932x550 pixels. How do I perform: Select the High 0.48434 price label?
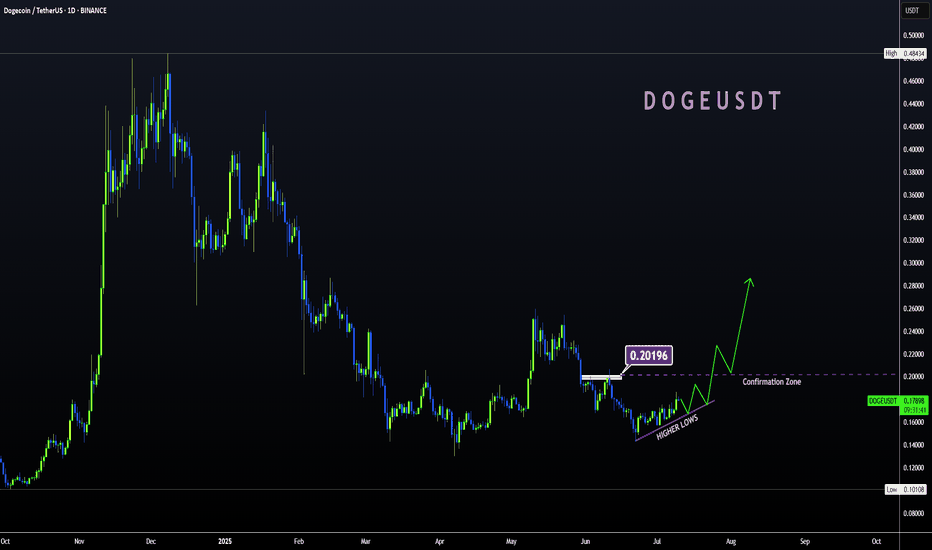[x=905, y=54]
